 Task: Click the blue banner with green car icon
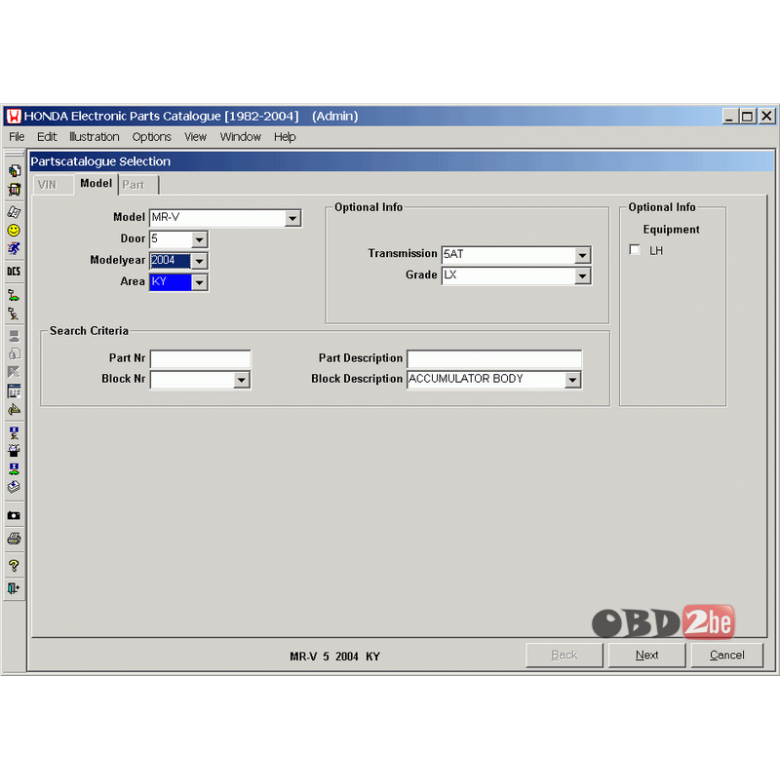(14, 469)
